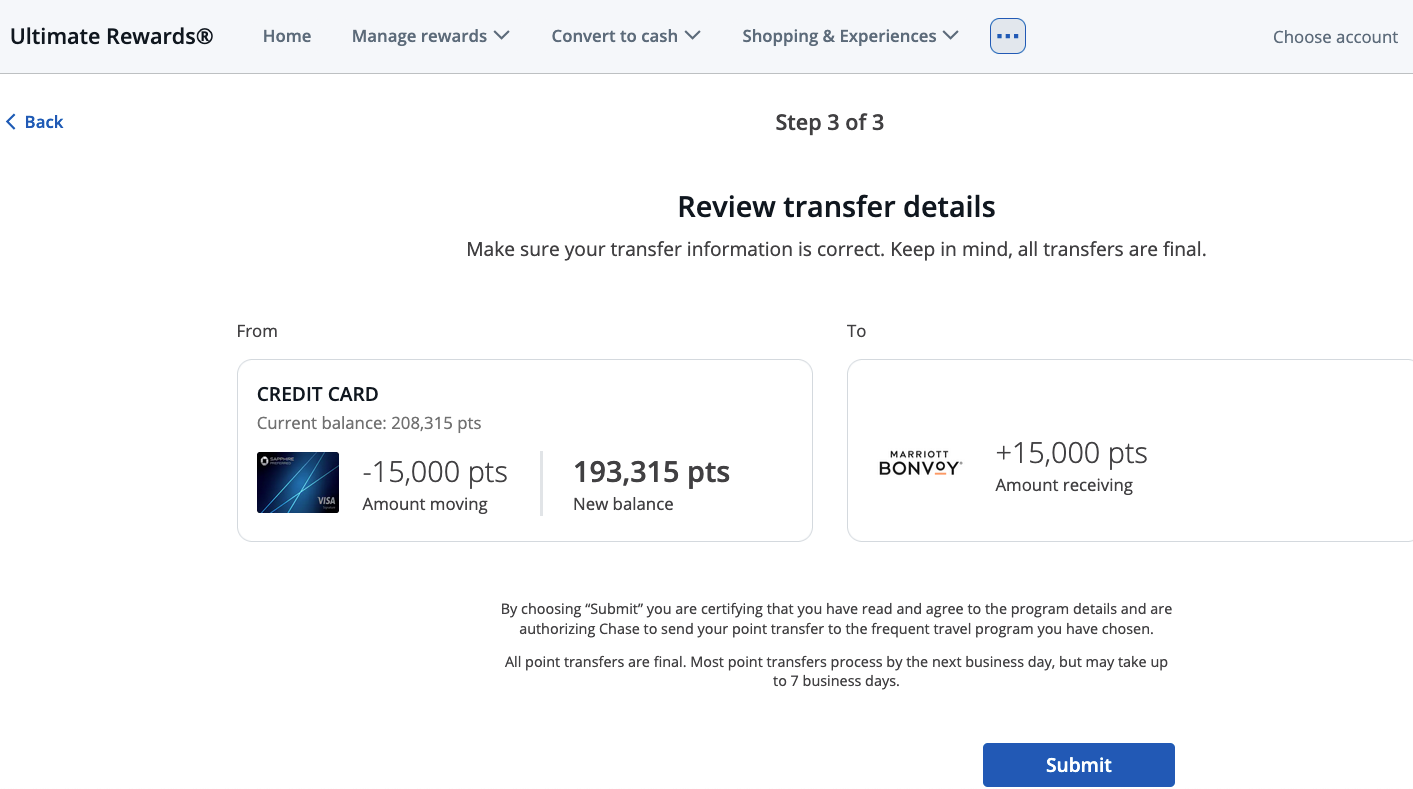Image resolution: width=1413 pixels, height=789 pixels.
Task: Open the Manage rewards dropdown chevron
Action: 502,35
